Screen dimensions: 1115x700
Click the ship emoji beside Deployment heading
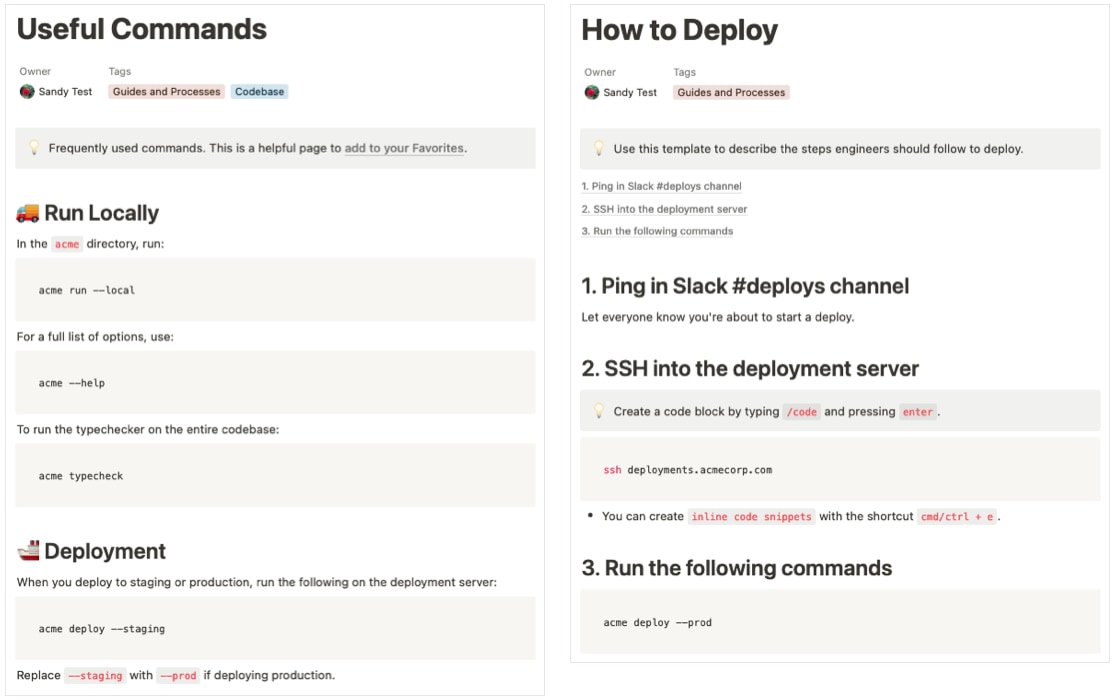pyautogui.click(x=28, y=550)
